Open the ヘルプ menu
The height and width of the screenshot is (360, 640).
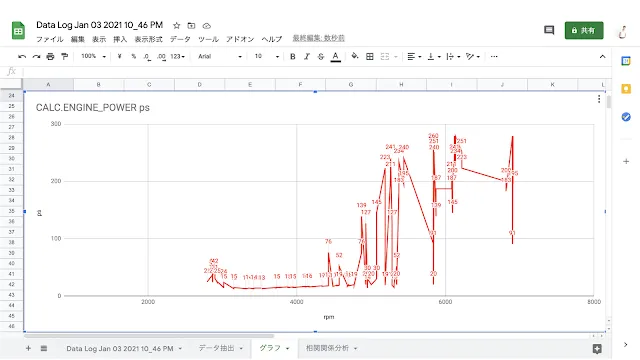pyautogui.click(x=271, y=39)
